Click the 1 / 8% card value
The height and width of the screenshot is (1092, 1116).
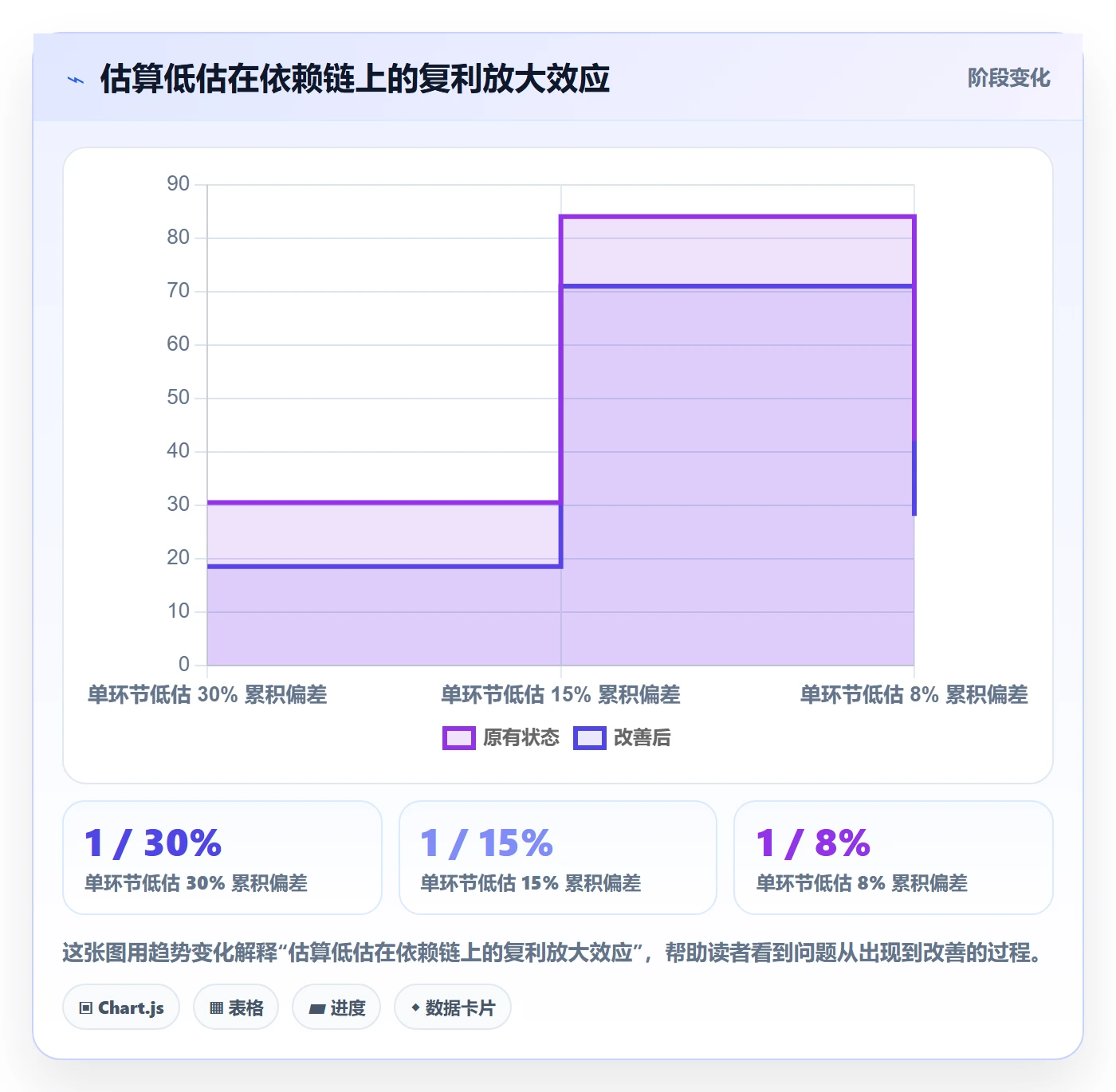coord(813,843)
